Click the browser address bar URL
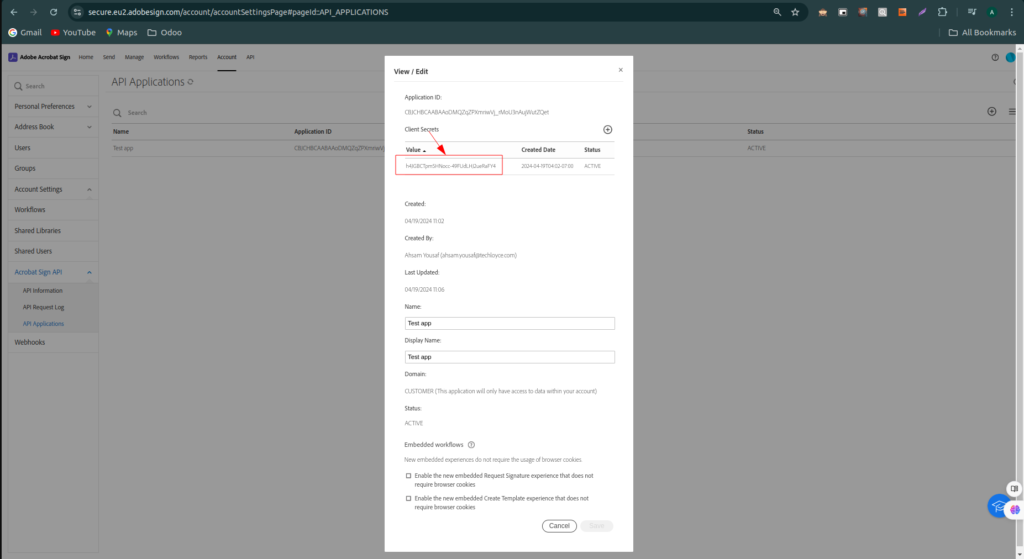The width and height of the screenshot is (1024, 559). (238, 12)
